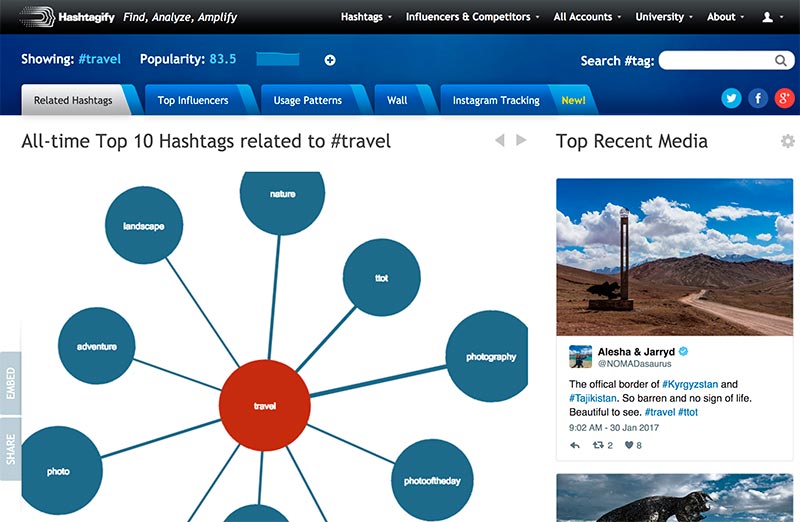Viewport: 800px width, 522px height.
Task: Click the #Kyrgyzstan link in tweet
Action: (x=690, y=384)
